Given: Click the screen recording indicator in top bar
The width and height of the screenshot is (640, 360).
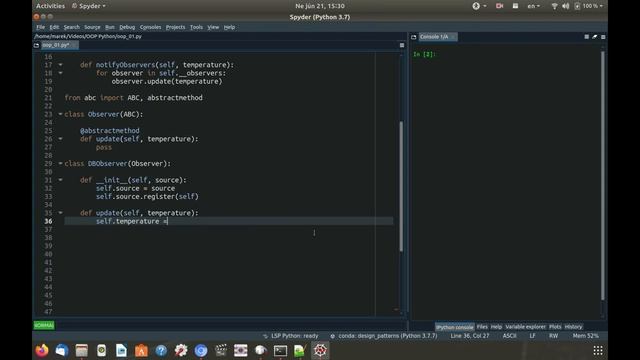Looking at the screenshot, I should pyautogui.click(x=499, y=6).
